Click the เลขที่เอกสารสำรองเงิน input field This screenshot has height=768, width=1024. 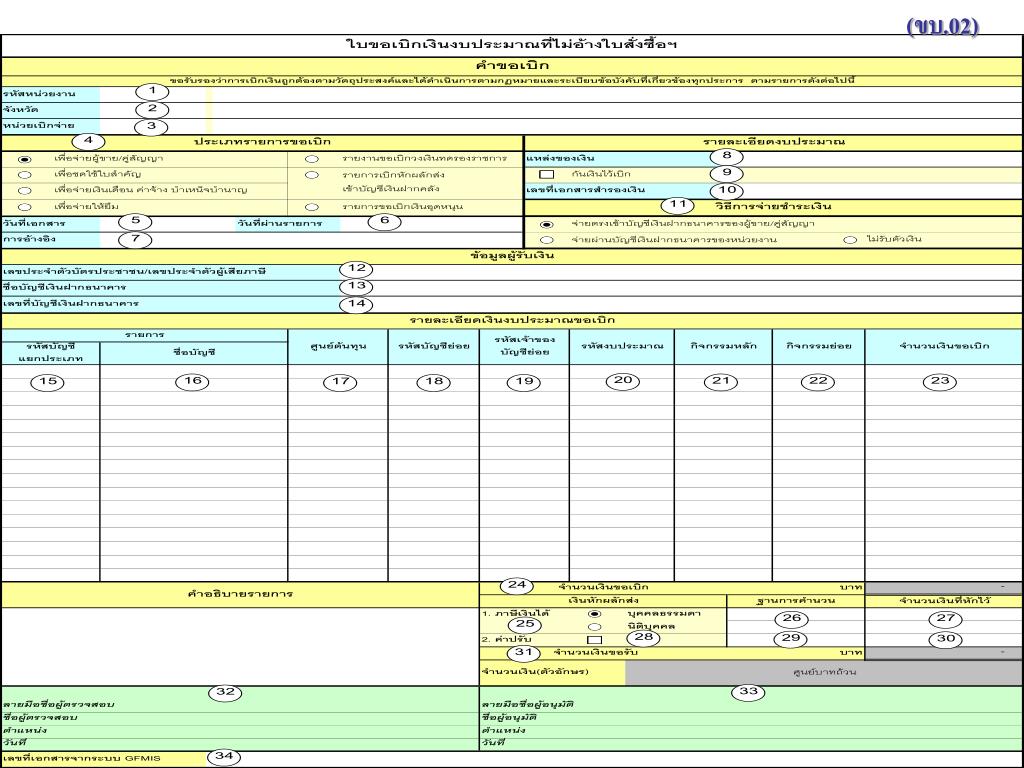click(867, 190)
